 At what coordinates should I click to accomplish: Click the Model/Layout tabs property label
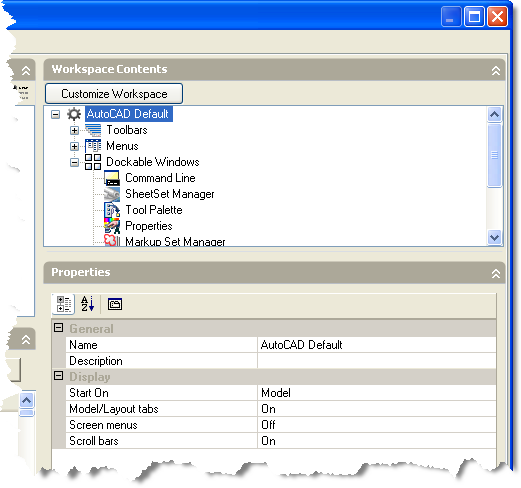pyautogui.click(x=114, y=409)
